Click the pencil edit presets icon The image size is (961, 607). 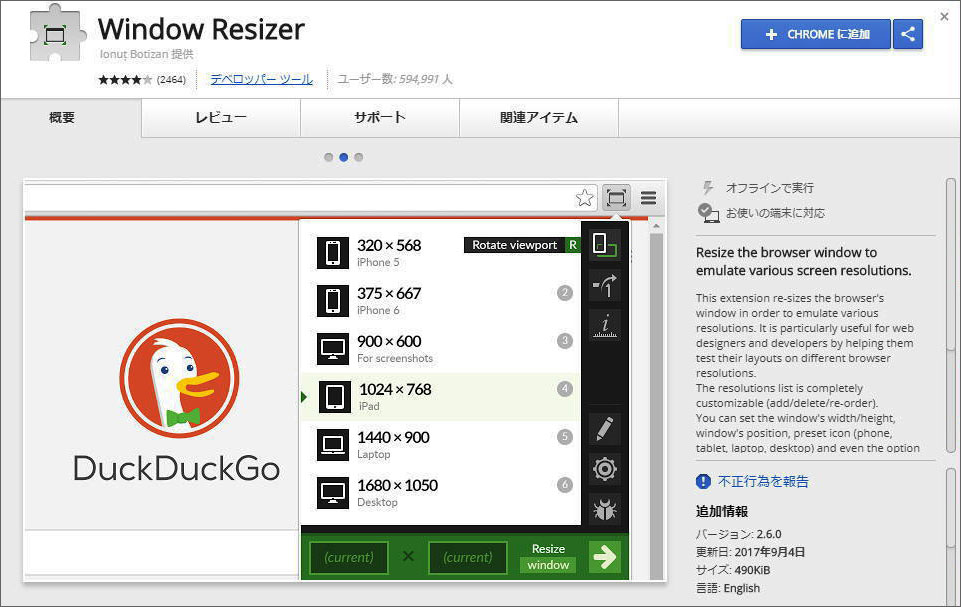(x=604, y=429)
